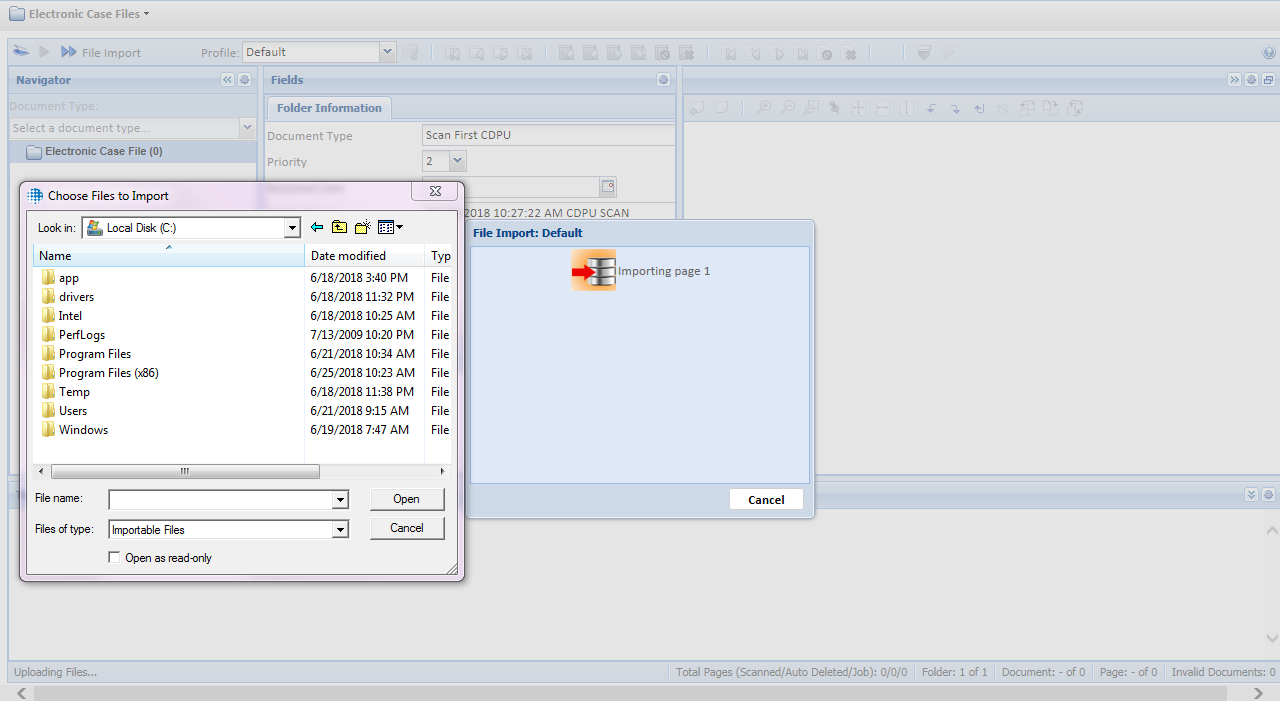Open the Priority dropdown
The width and height of the screenshot is (1280, 701).
tap(457, 161)
